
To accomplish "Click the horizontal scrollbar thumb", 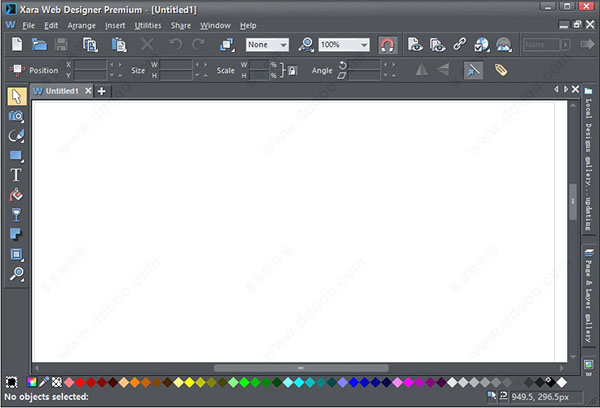I will click(301, 368).
